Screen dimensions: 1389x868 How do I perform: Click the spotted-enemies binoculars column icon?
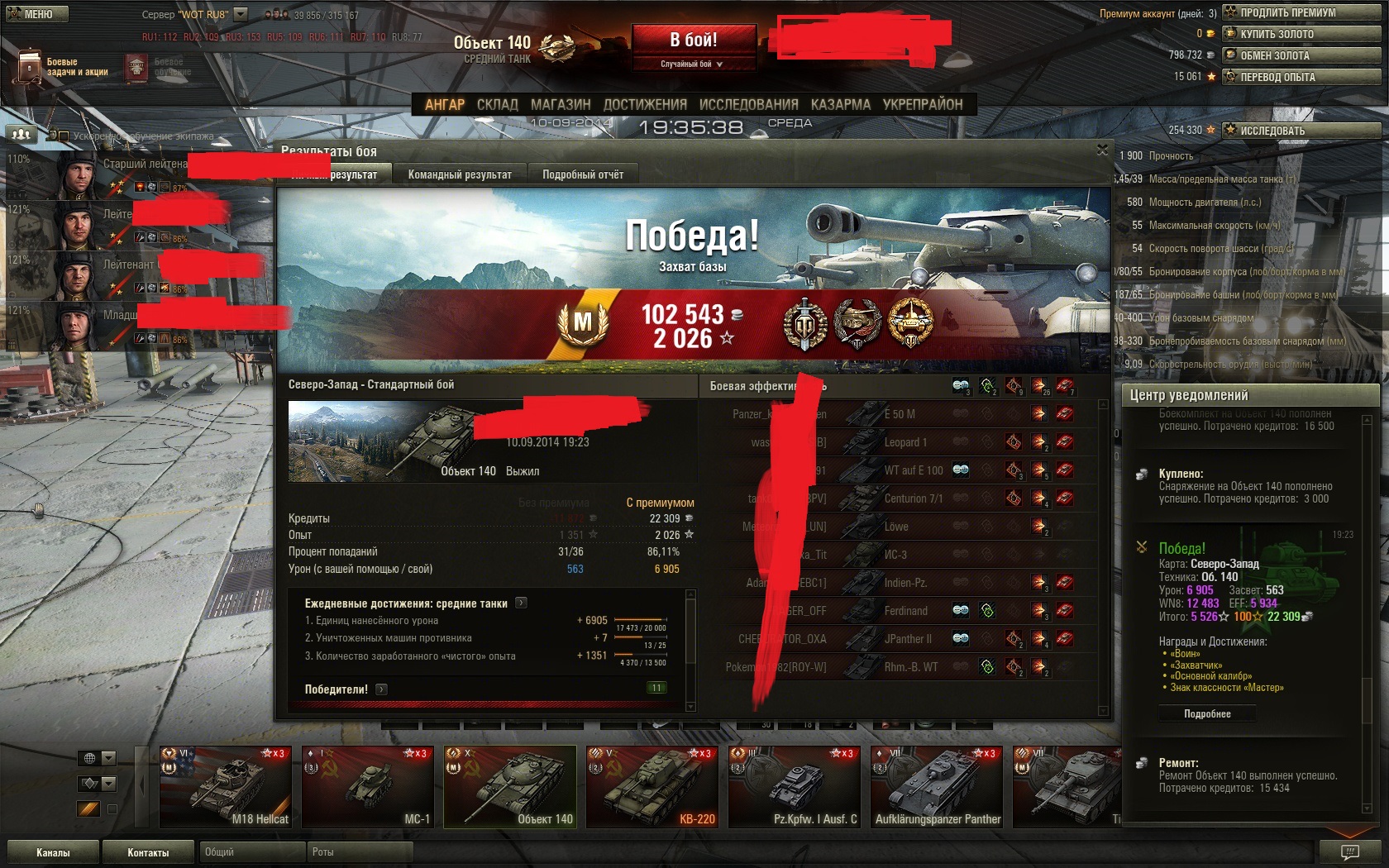[x=961, y=385]
